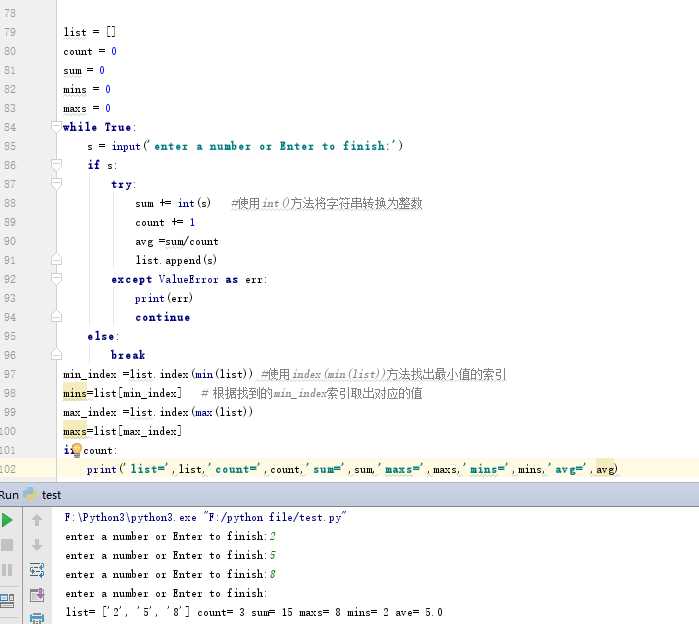Image resolution: width=699 pixels, height=624 pixels.
Task: Click the Restore Layout icon in Run panel
Action: [x=7, y=600]
